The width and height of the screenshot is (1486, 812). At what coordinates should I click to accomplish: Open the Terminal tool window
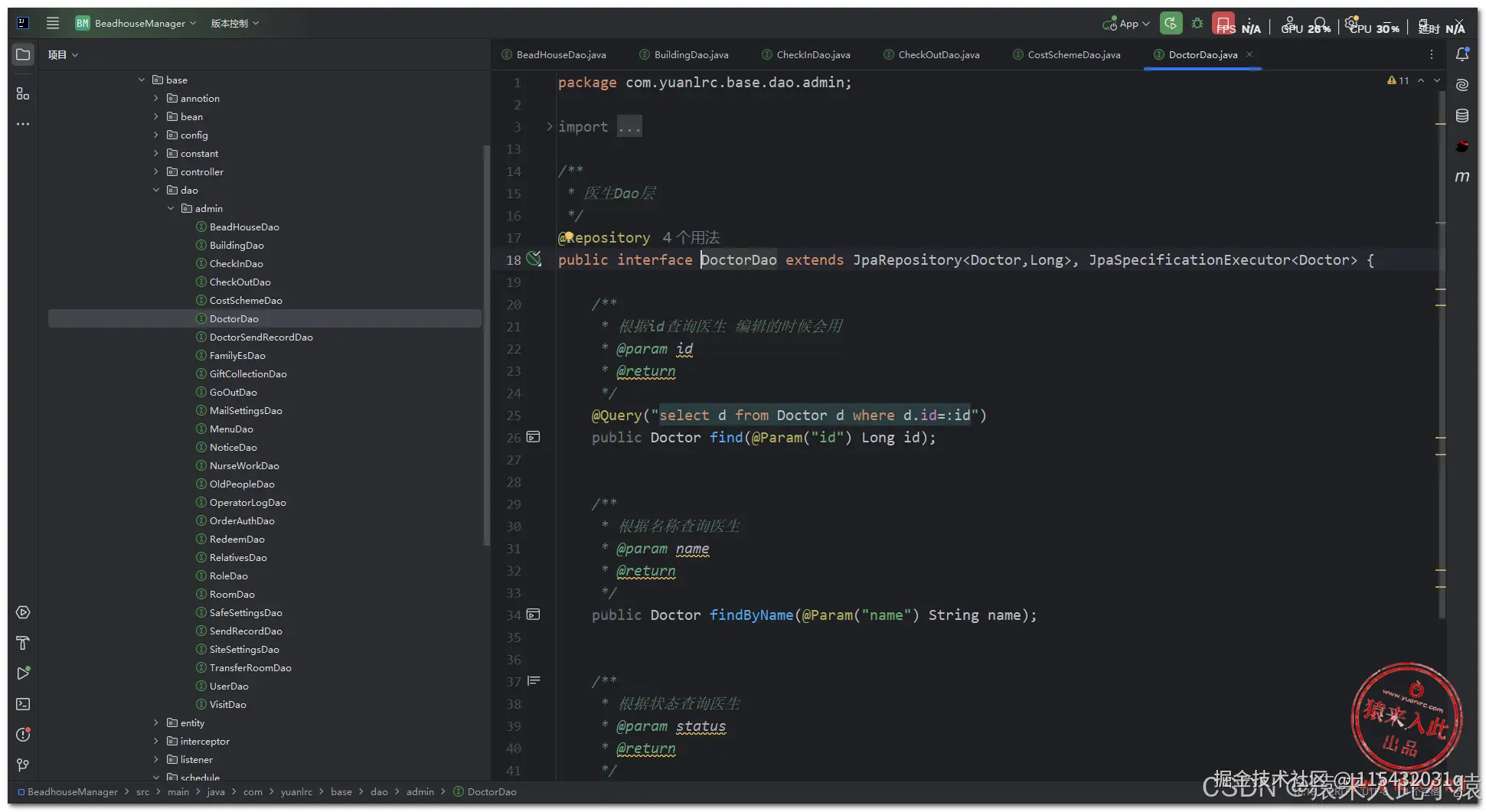pyautogui.click(x=23, y=704)
